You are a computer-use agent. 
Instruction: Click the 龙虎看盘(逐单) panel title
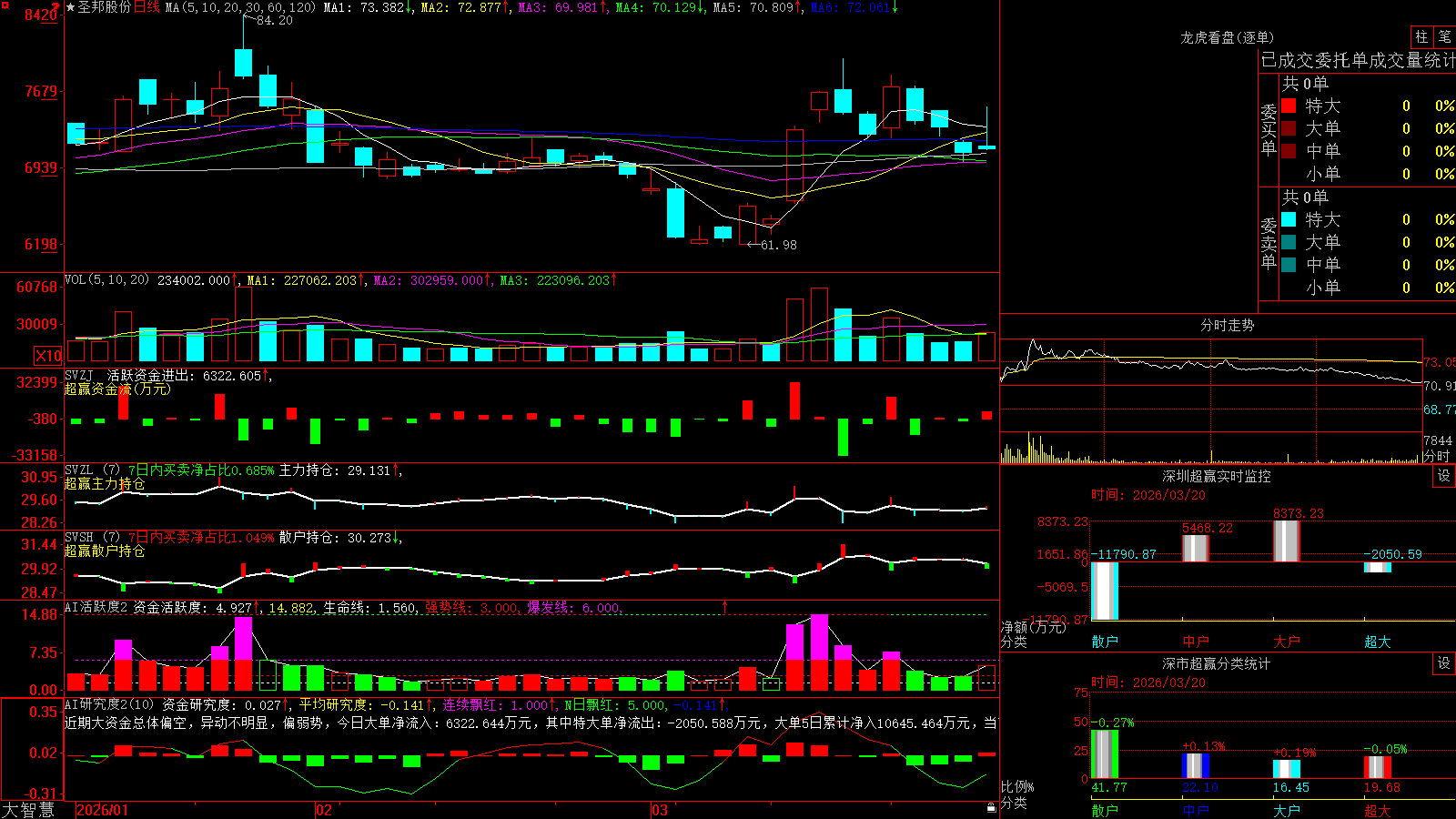1227,37
